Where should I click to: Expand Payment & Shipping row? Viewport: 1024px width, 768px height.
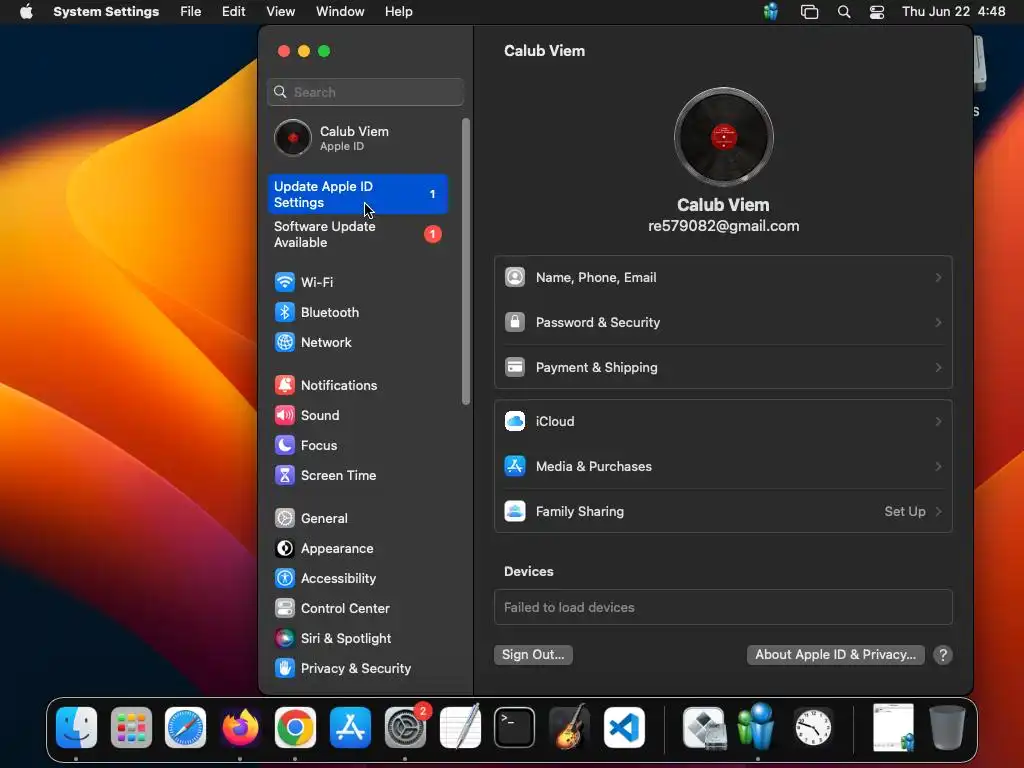click(x=724, y=368)
